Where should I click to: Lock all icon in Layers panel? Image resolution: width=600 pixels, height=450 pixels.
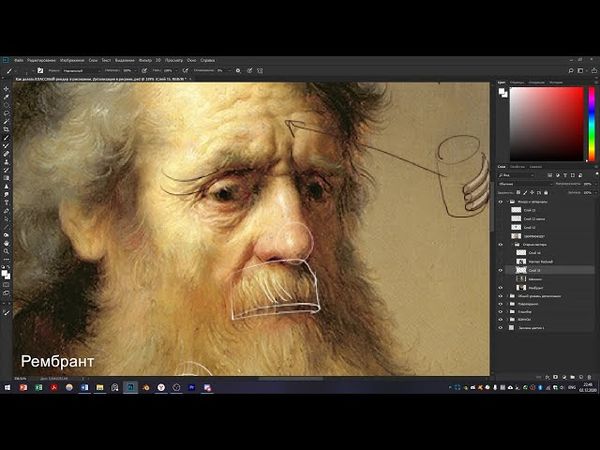546,192
